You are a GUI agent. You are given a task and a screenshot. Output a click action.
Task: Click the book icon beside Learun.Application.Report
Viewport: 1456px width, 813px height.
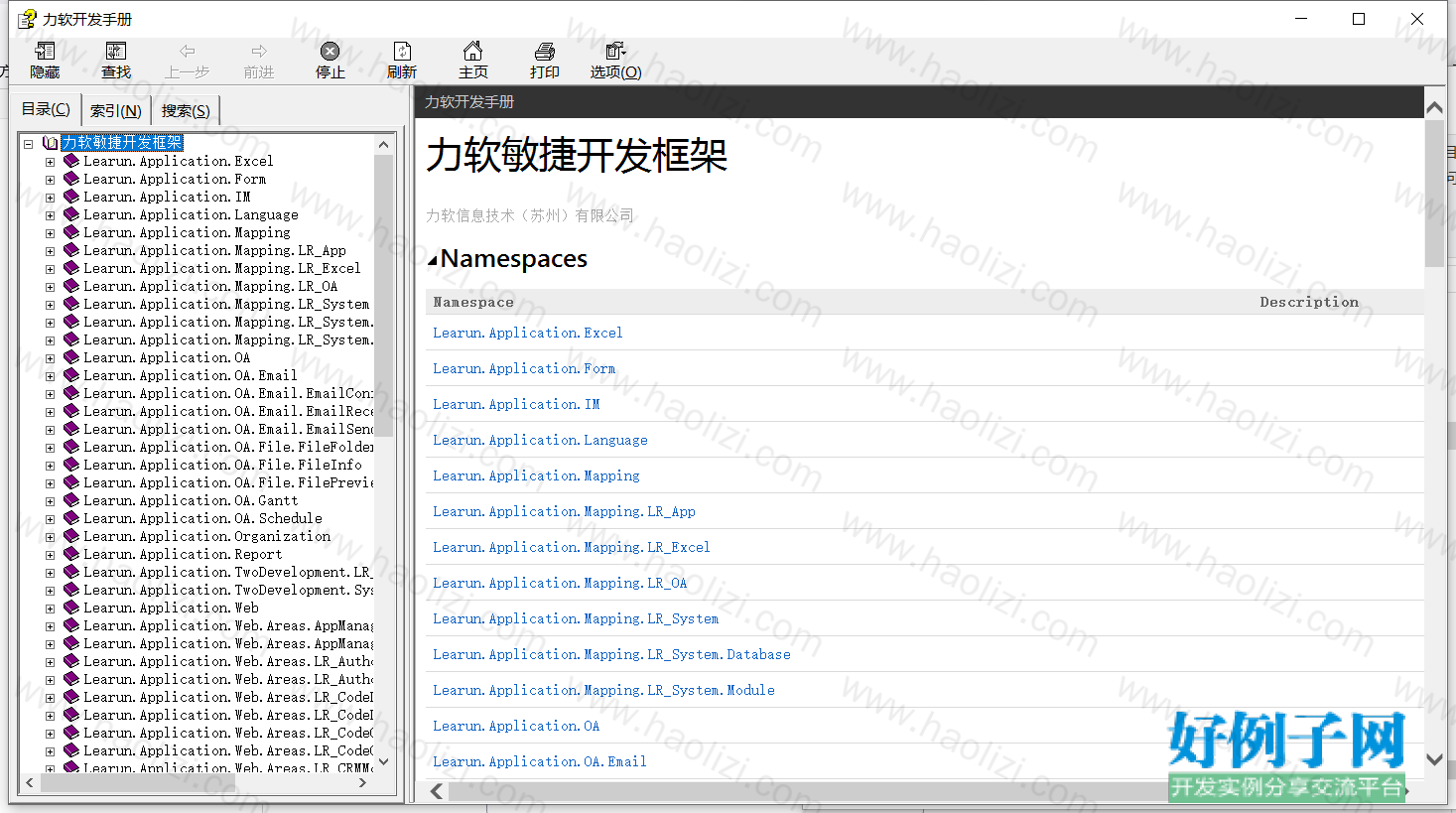click(70, 554)
